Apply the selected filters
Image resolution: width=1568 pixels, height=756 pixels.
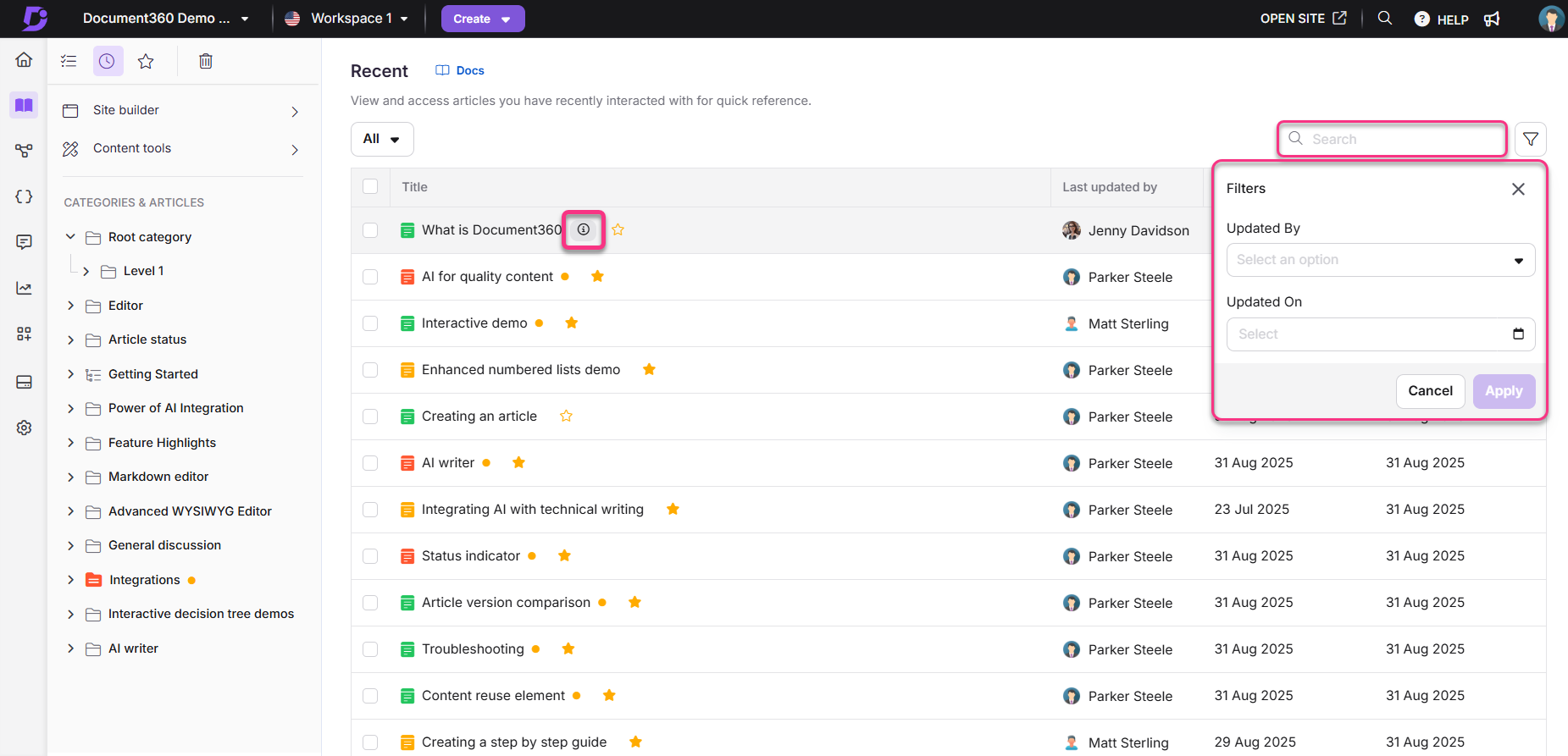pyautogui.click(x=1504, y=391)
